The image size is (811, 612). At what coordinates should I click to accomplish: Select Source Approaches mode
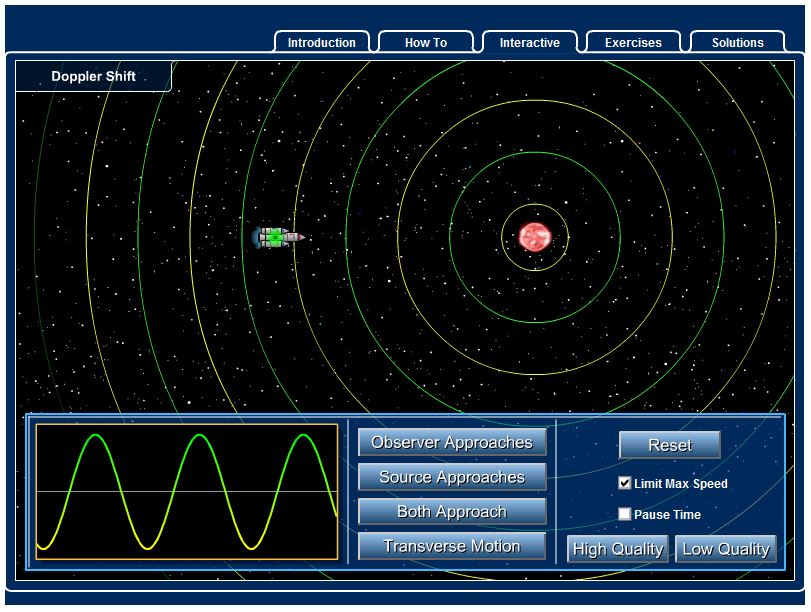click(x=451, y=477)
